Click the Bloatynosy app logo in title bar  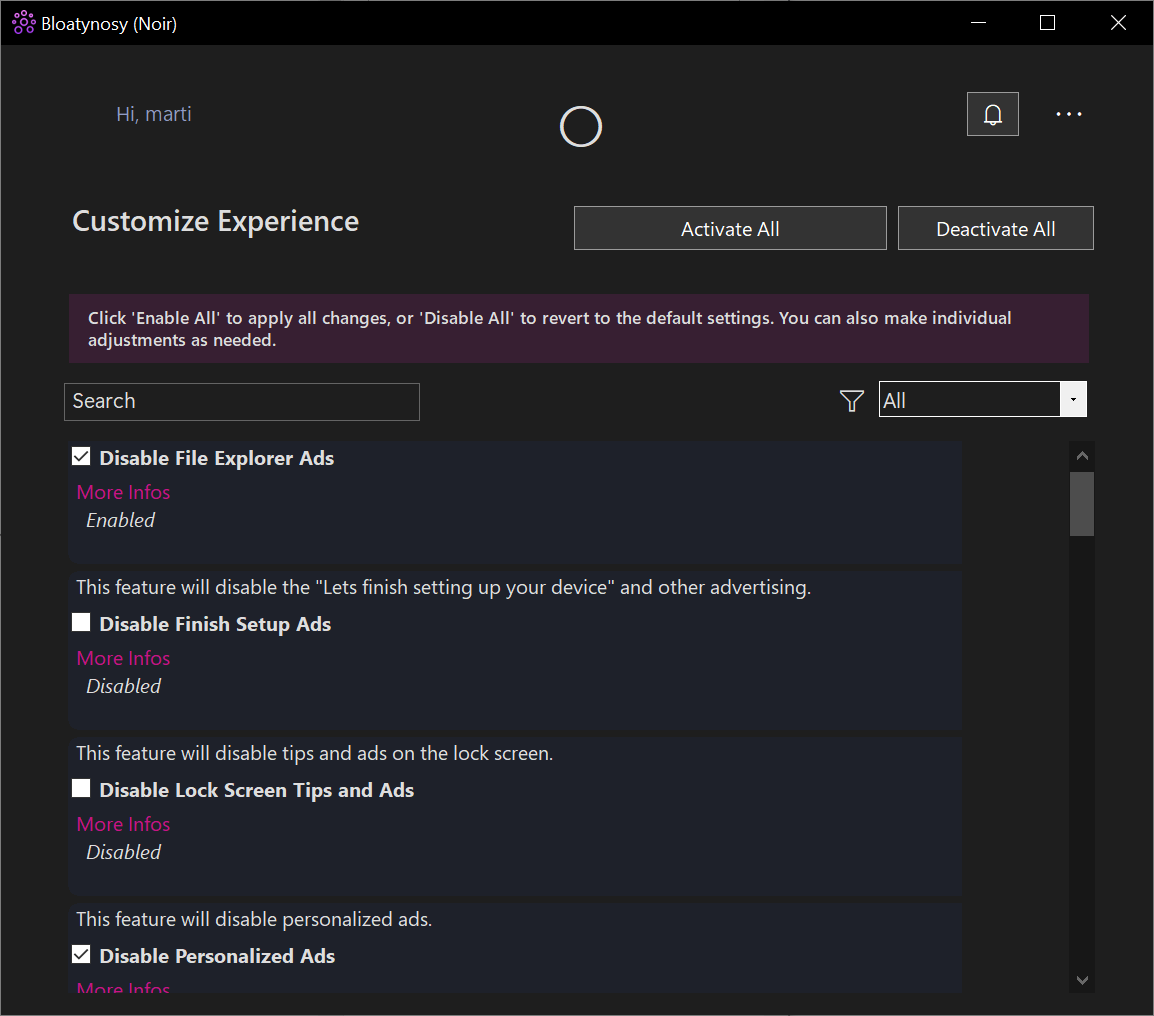[23, 23]
